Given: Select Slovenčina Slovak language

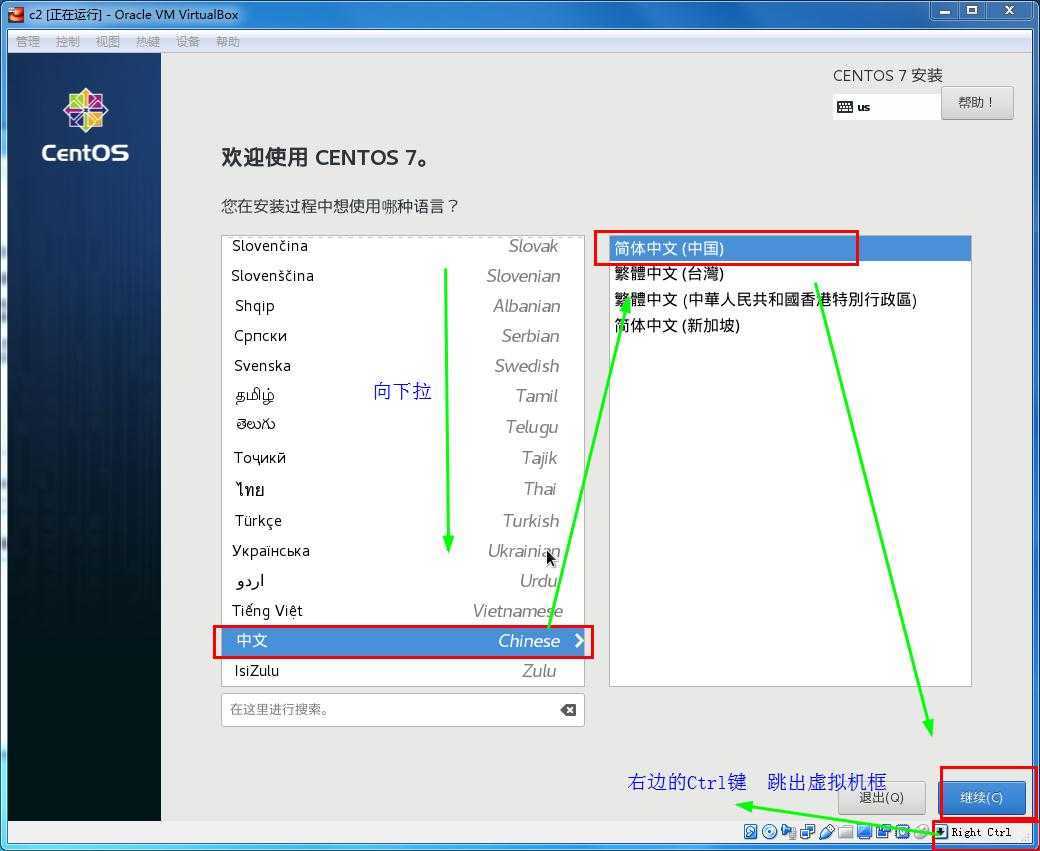Looking at the screenshot, I should point(403,246).
